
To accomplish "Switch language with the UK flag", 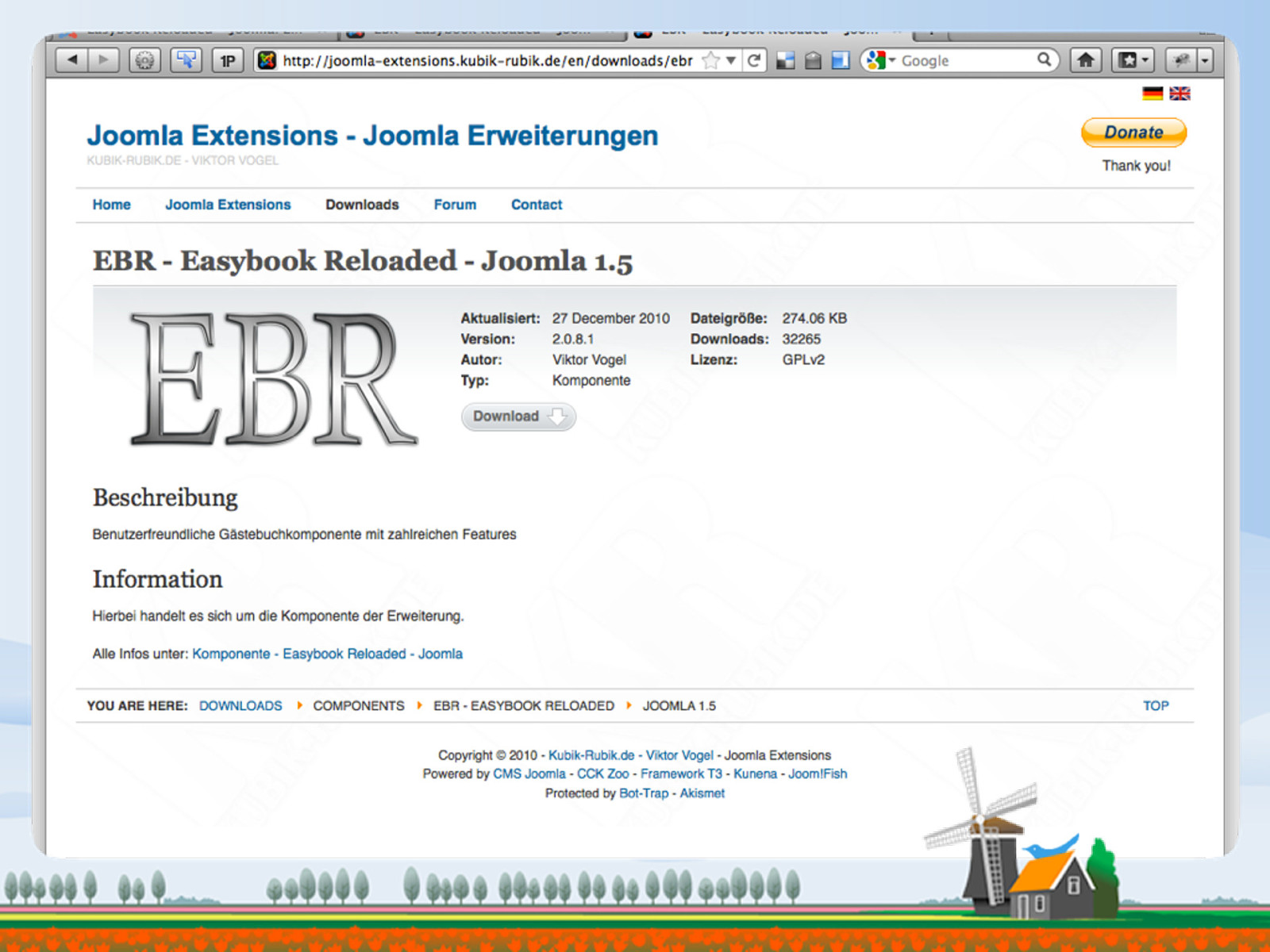I will click(1180, 94).
